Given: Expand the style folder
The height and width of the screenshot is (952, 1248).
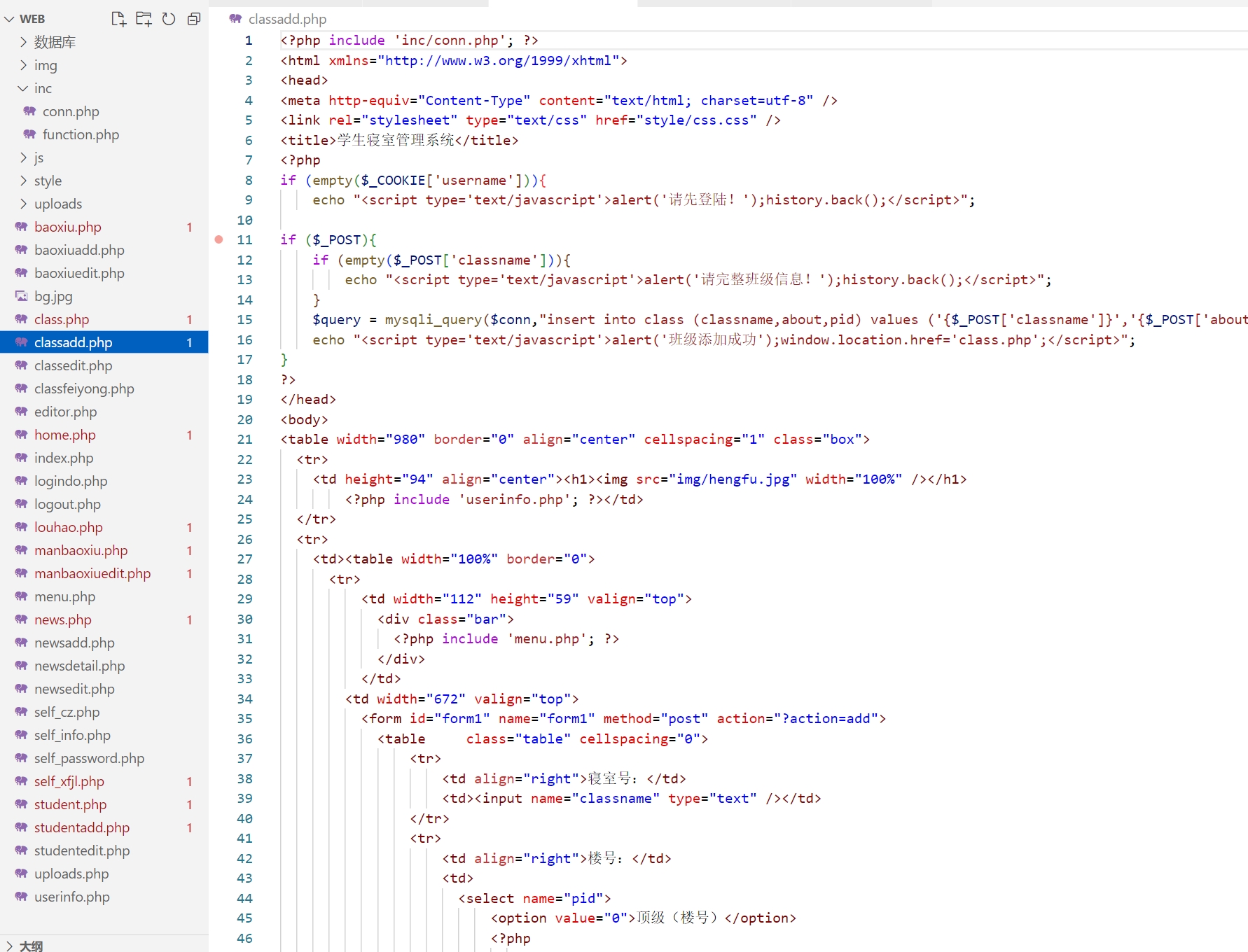Looking at the screenshot, I should click(23, 181).
